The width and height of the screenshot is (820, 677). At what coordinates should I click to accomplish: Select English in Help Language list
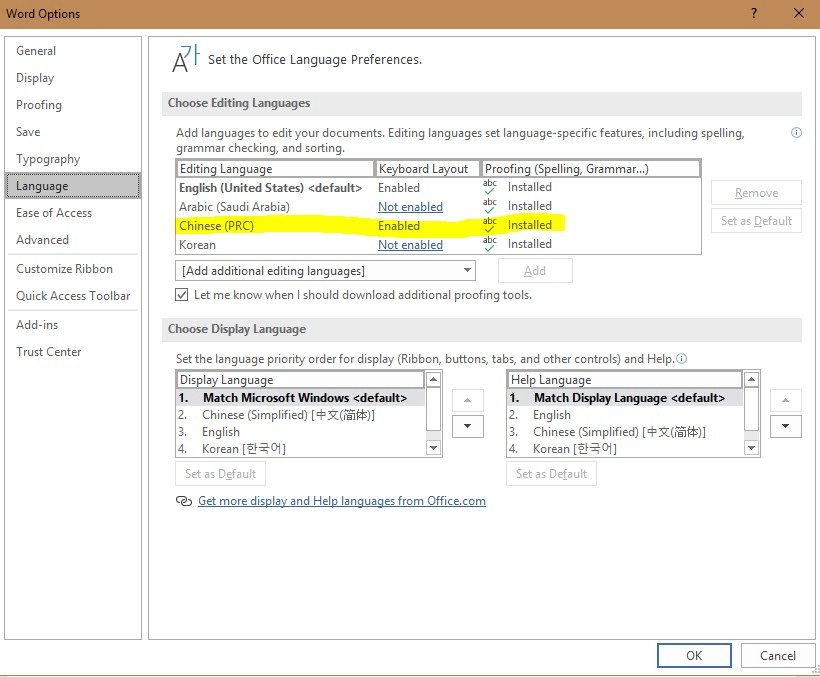pyautogui.click(x=625, y=415)
